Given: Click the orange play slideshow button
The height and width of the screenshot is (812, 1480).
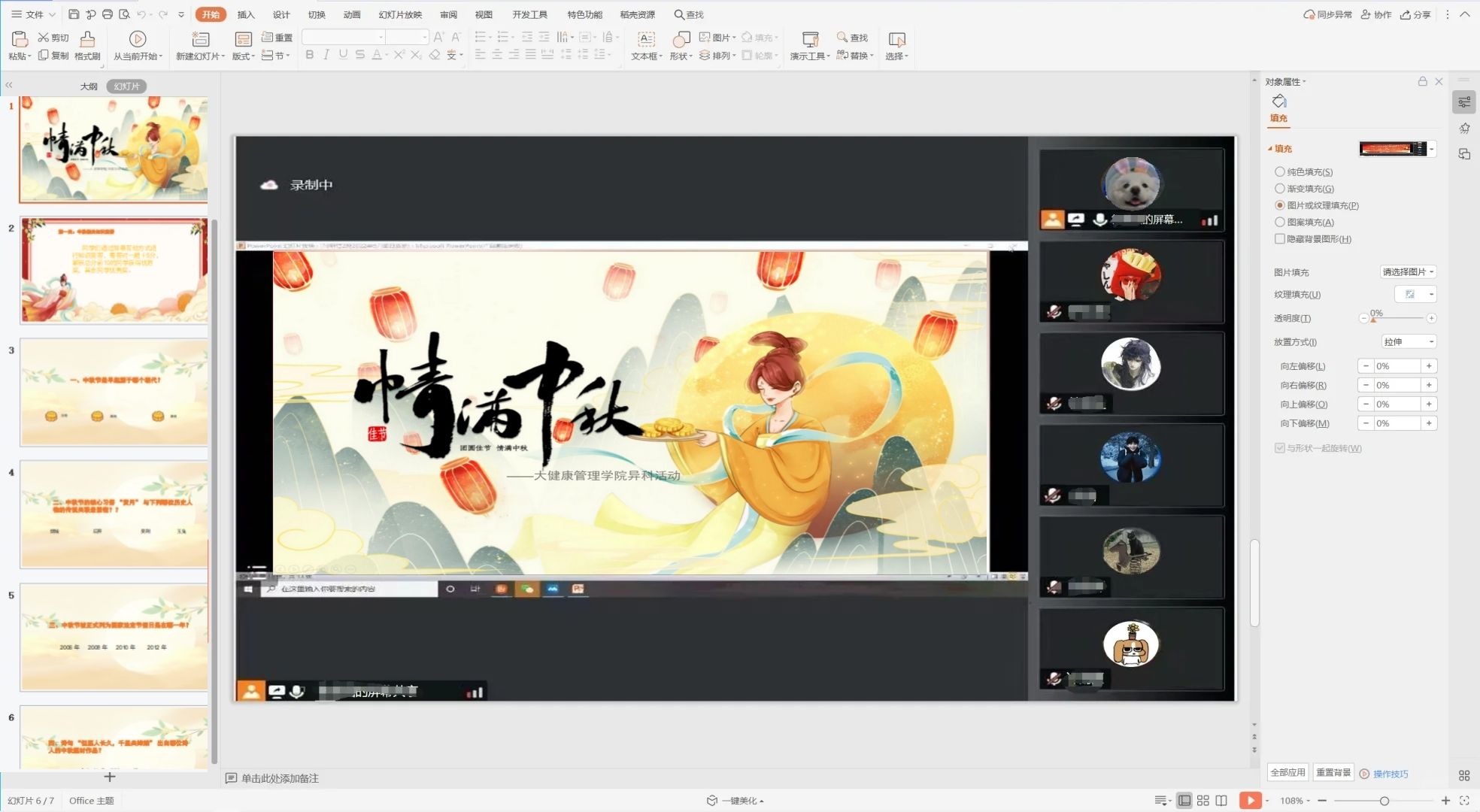Looking at the screenshot, I should point(1249,801).
